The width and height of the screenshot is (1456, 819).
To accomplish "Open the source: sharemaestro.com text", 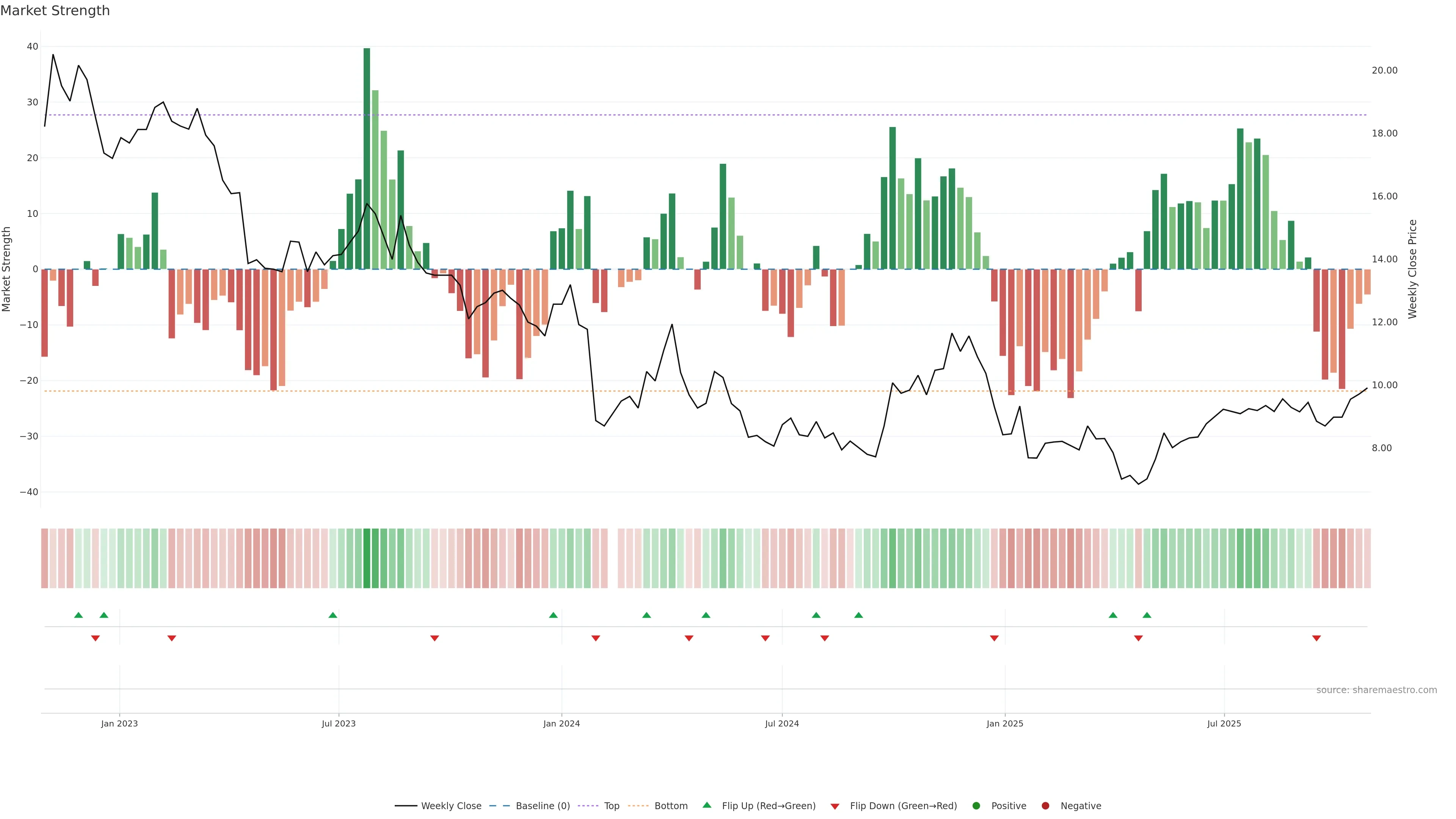I will 1376,690.
